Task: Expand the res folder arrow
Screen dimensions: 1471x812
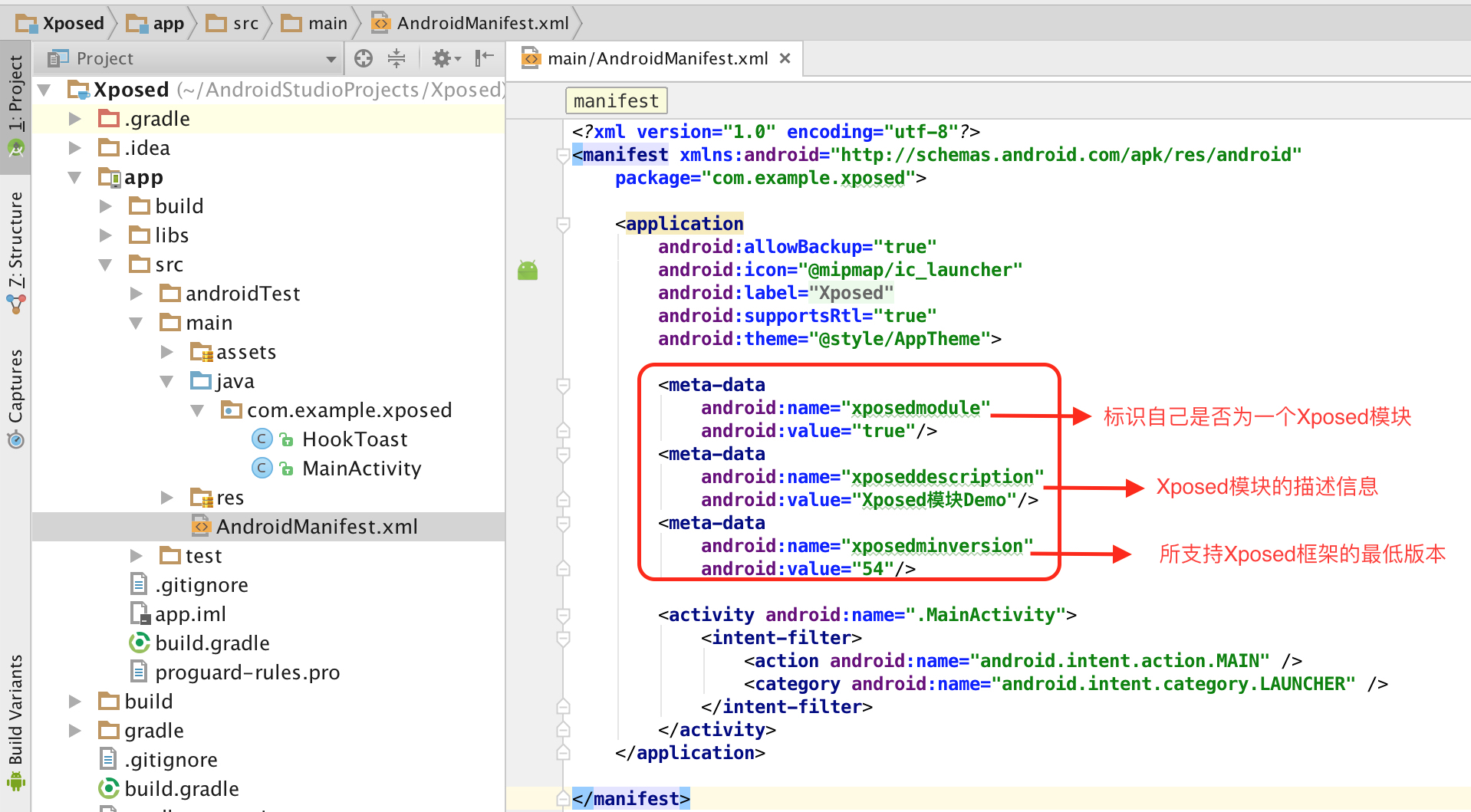Action: point(167,498)
